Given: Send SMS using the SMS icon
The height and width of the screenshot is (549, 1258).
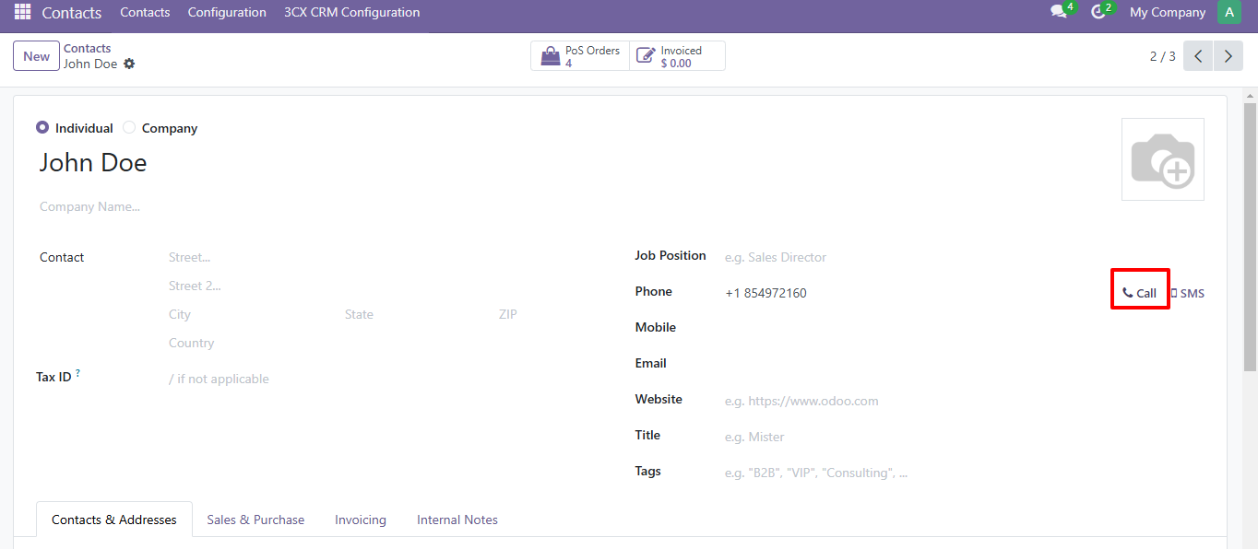Looking at the screenshot, I should pyautogui.click(x=1187, y=293).
